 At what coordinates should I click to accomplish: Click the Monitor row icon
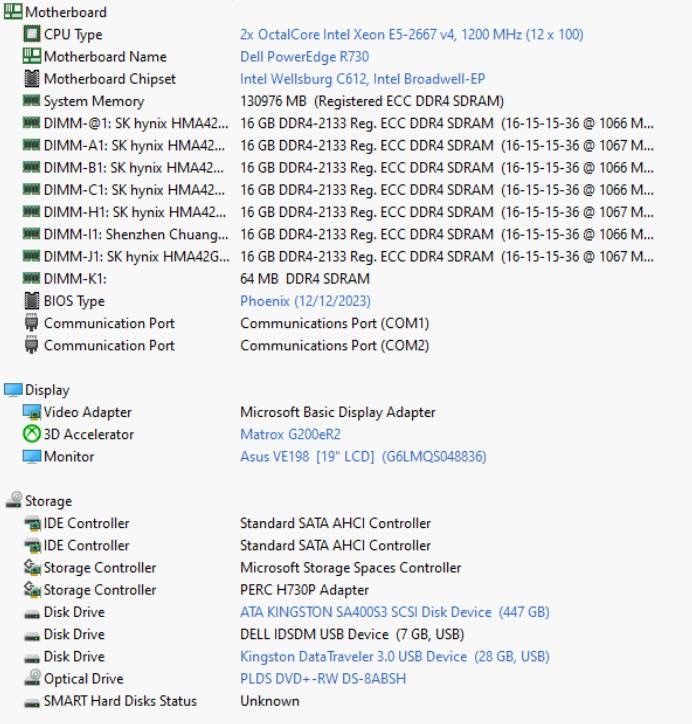click(x=31, y=457)
